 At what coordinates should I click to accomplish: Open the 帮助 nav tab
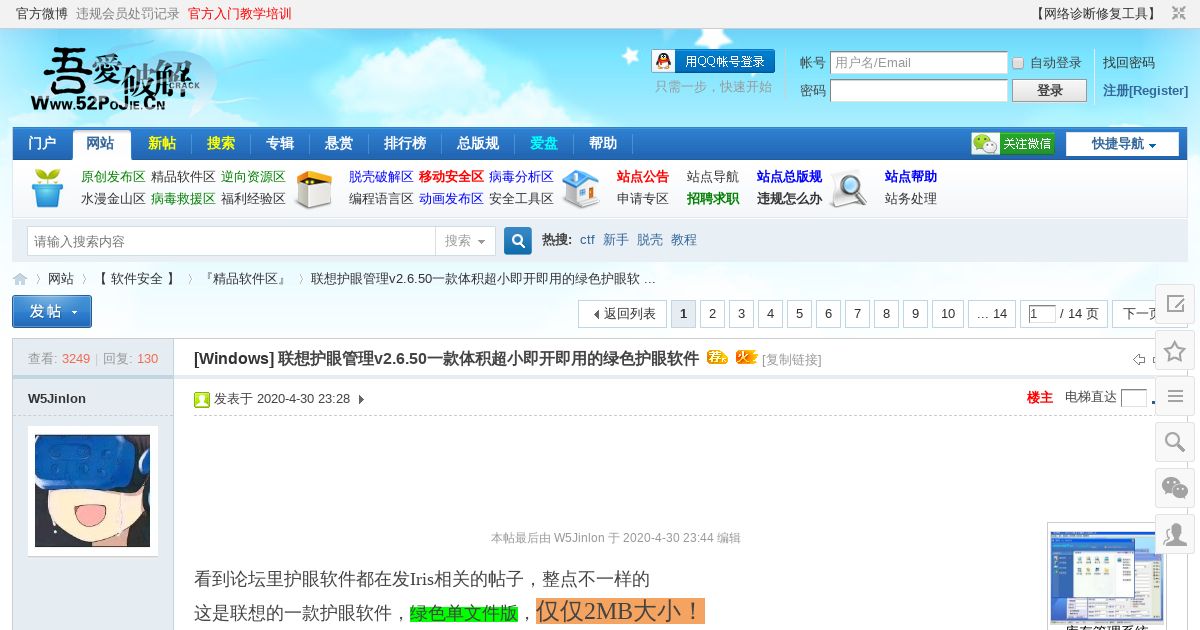[x=603, y=143]
